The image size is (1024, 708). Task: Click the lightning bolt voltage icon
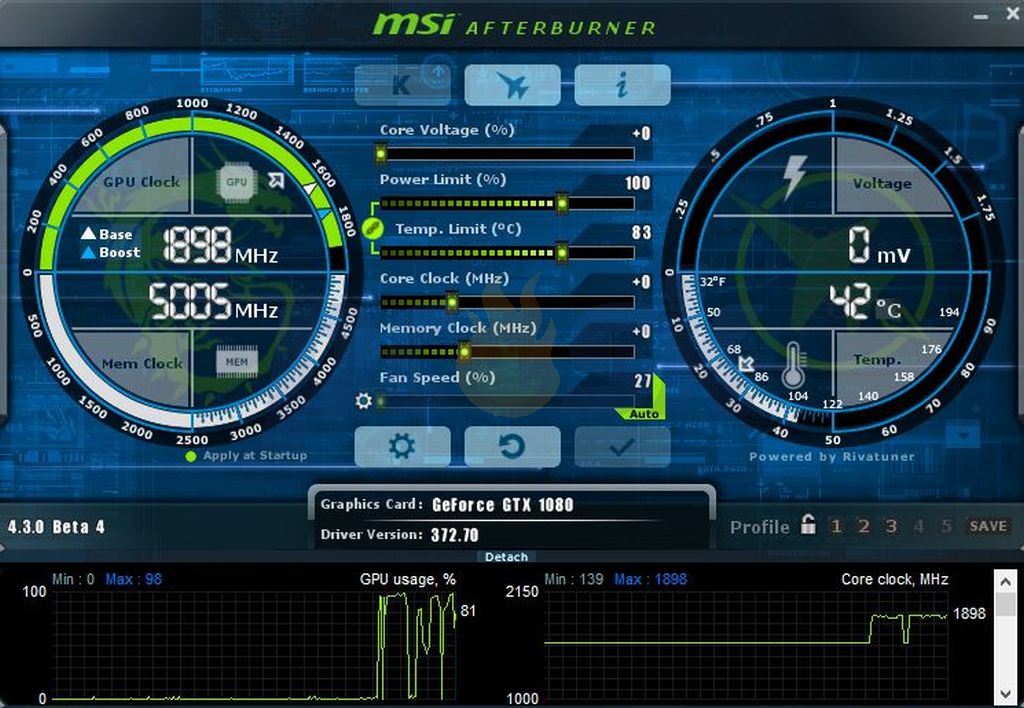click(x=794, y=176)
